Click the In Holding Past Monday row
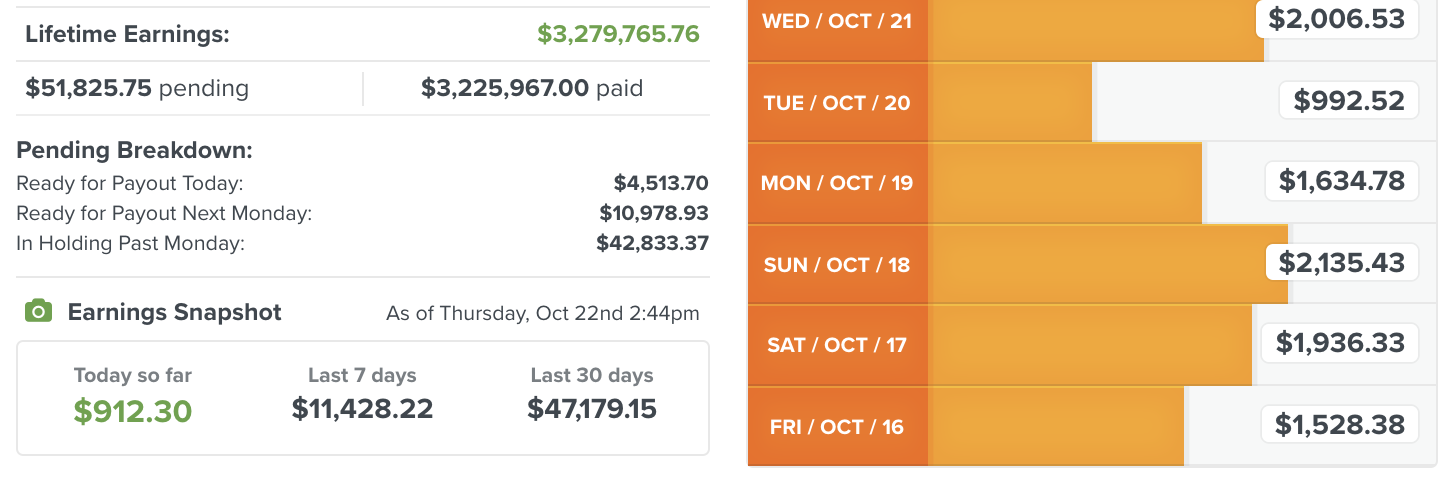 point(362,243)
